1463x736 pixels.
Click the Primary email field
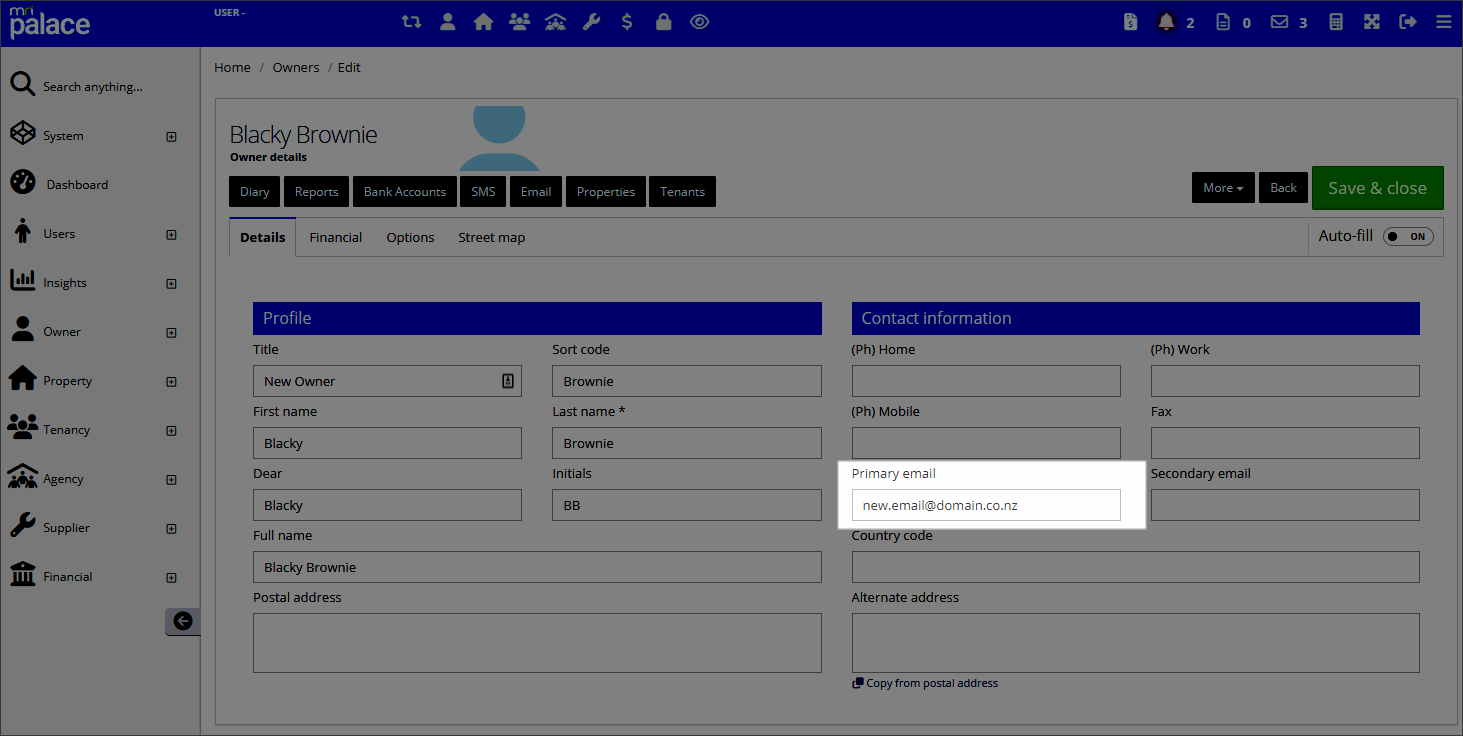click(986, 505)
